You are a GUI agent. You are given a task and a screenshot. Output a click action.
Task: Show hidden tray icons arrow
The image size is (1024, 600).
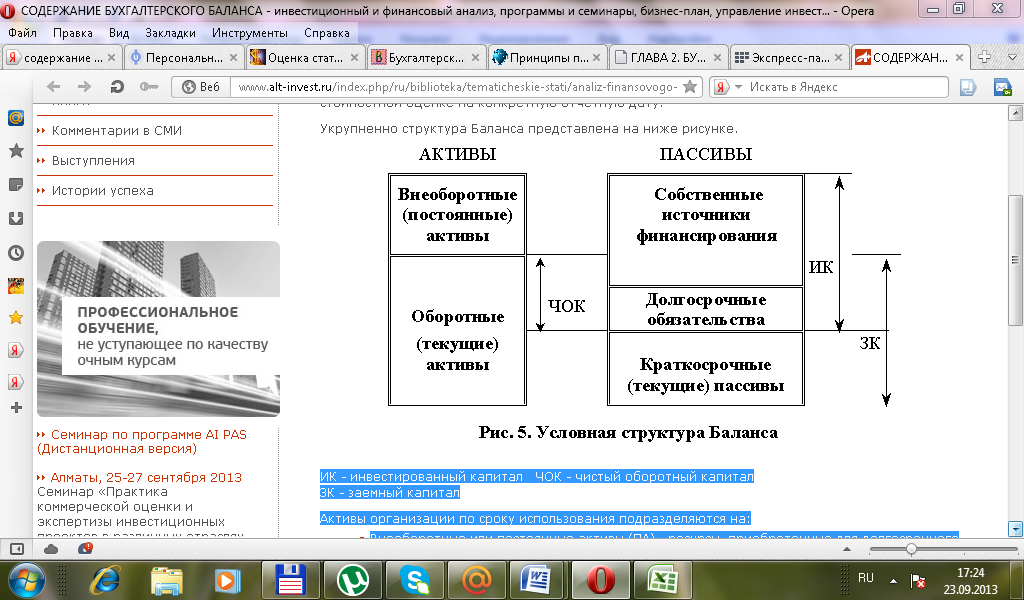point(893,580)
